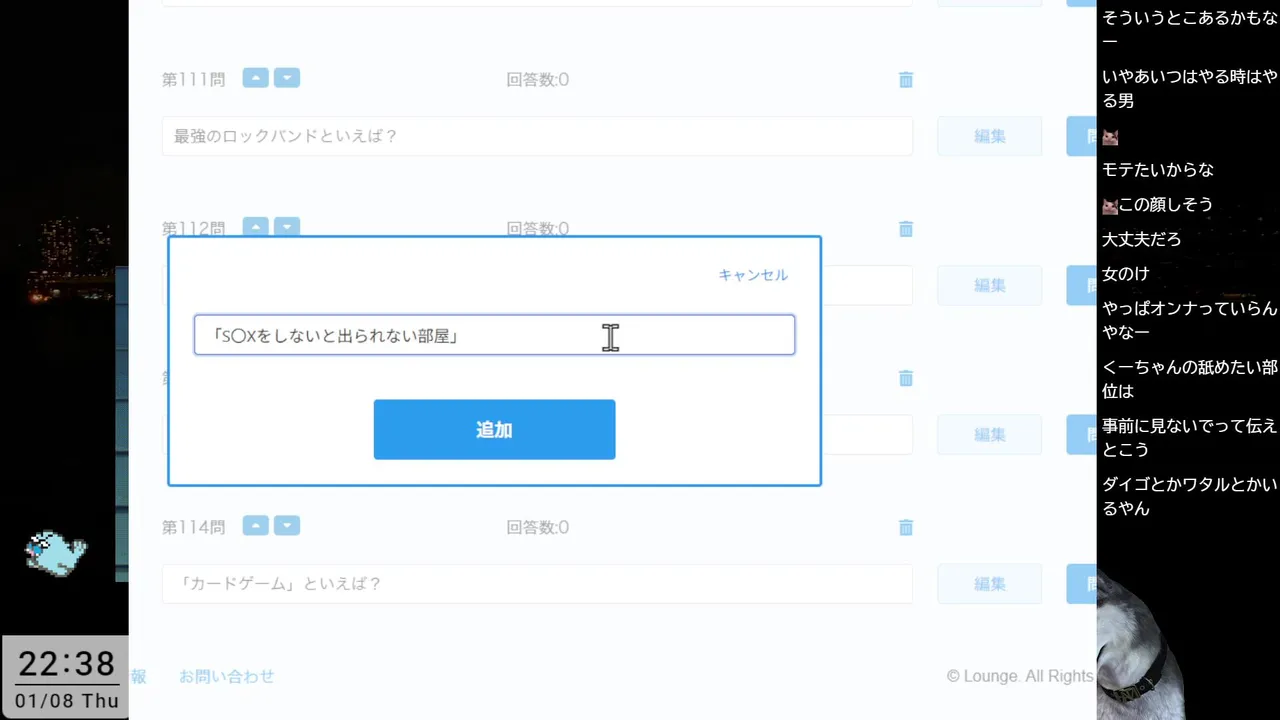Click the question text input in the dialog
Screen dimensions: 1280x720
pyautogui.click(x=494, y=335)
